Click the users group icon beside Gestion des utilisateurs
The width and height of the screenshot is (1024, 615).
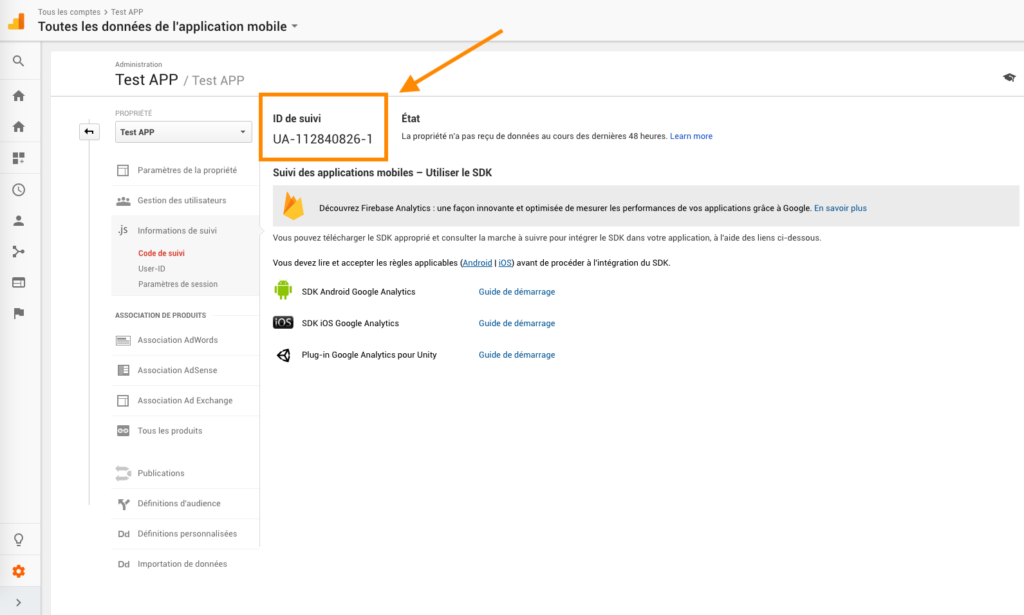[123, 201]
